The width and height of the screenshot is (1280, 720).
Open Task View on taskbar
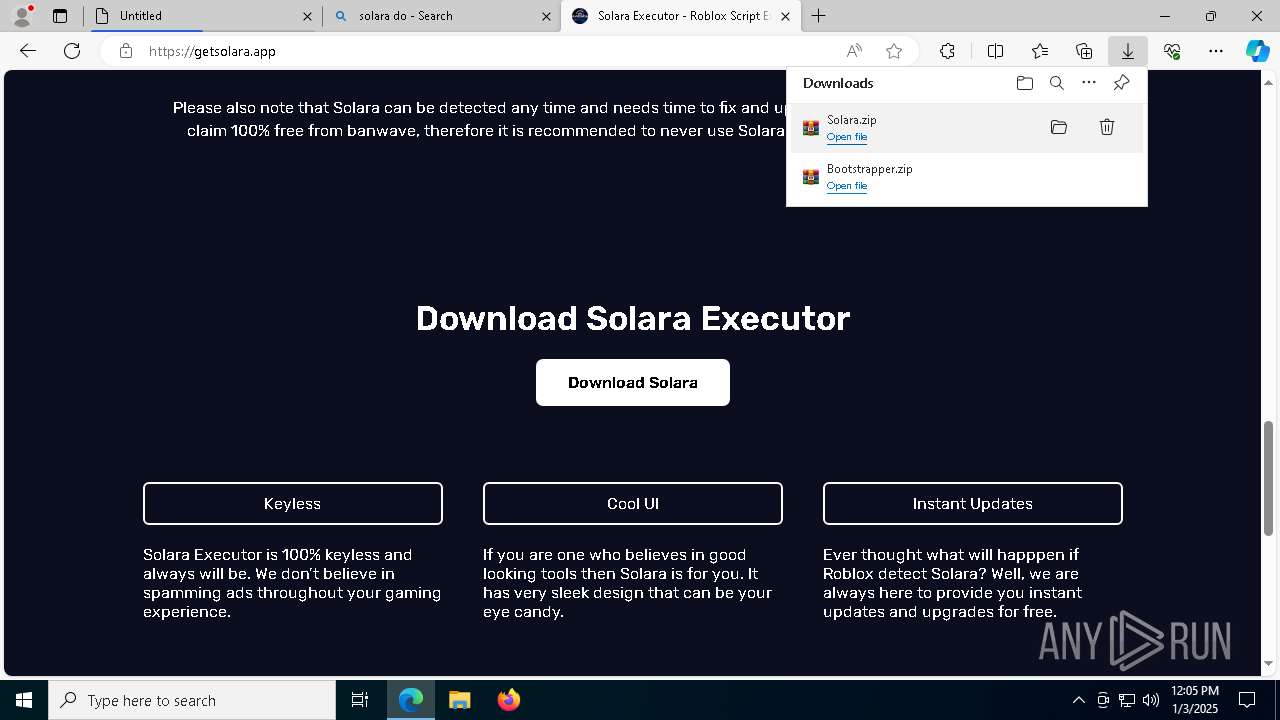coord(360,700)
